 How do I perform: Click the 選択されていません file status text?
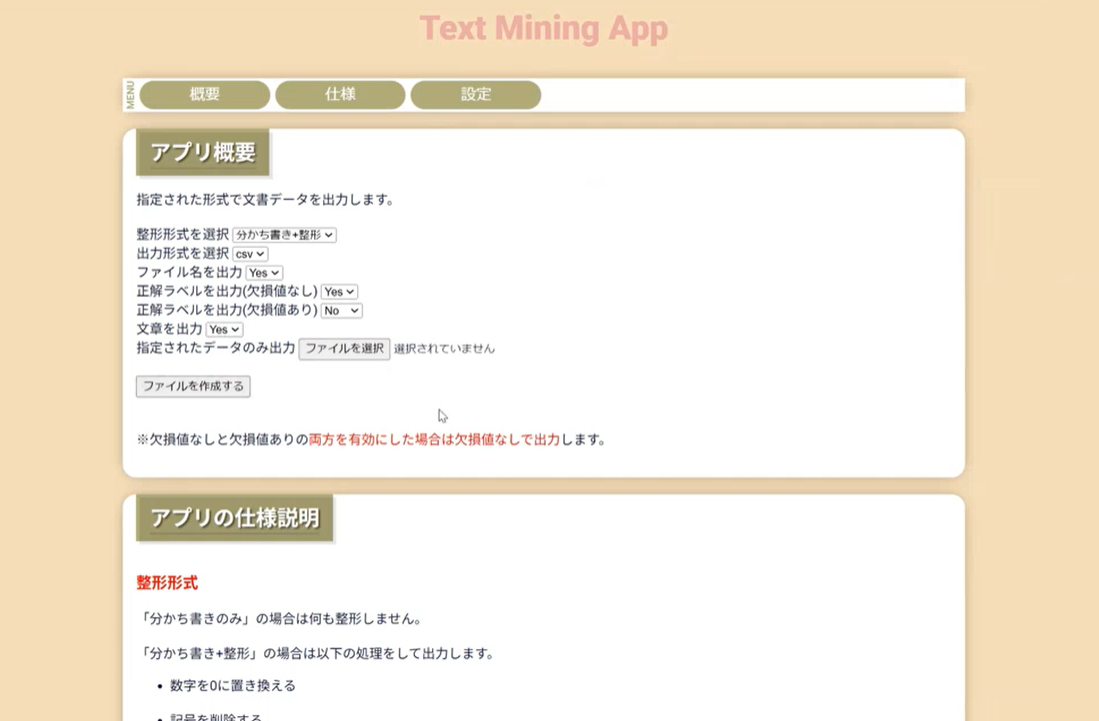(444, 349)
